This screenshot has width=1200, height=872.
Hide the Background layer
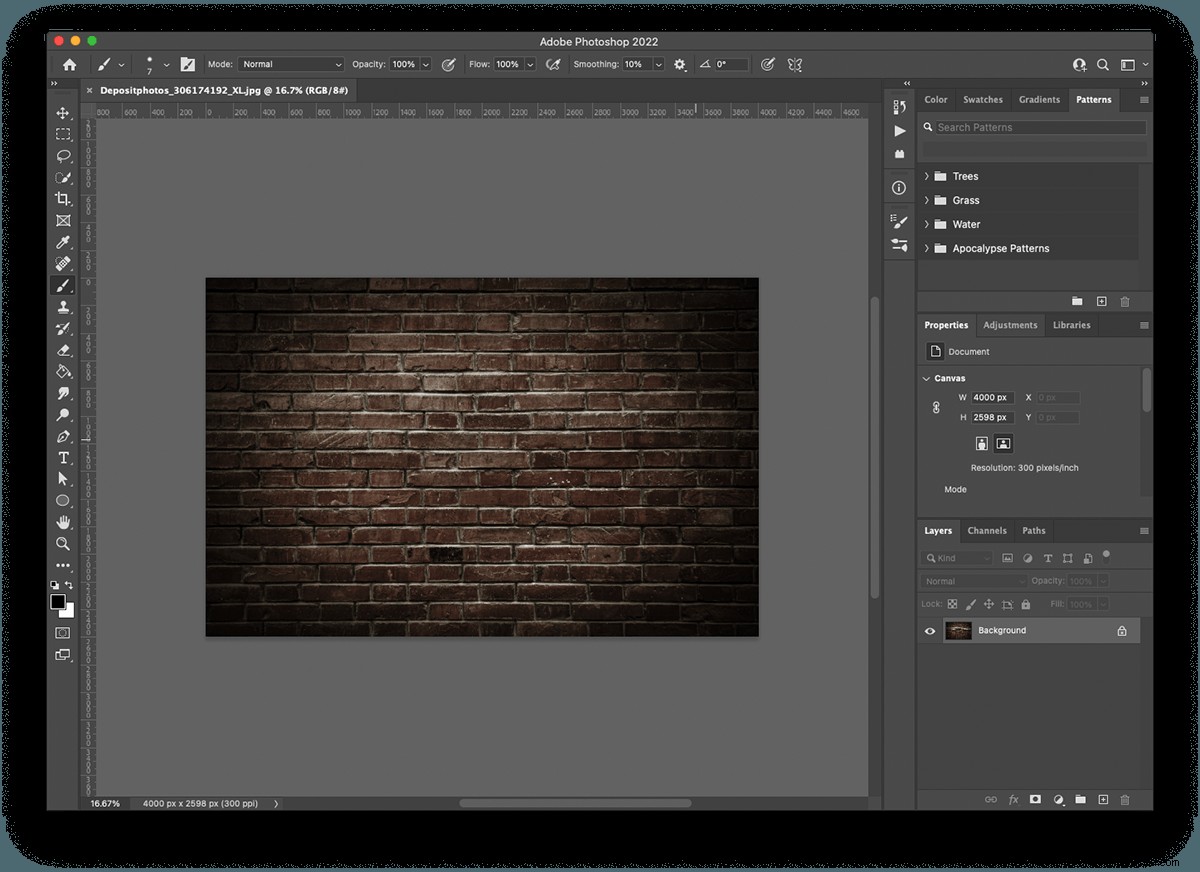(x=930, y=631)
